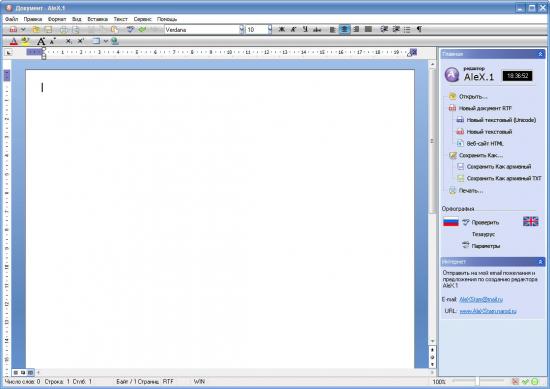This screenshot has height=389, width=550.
Task: Click Сохранить Как архивный TXT
Action: (504, 178)
